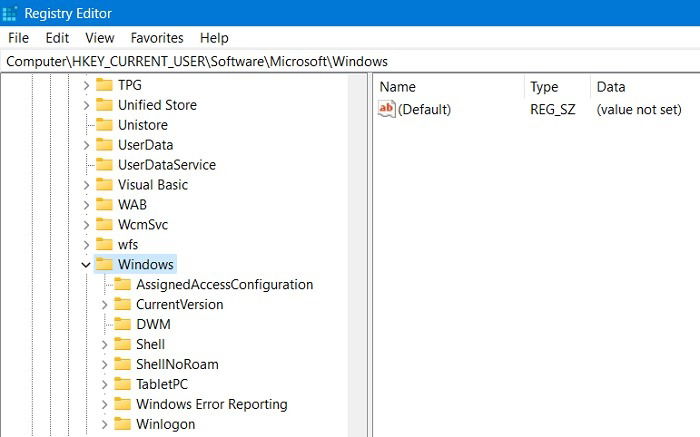700x437 pixels.
Task: Click the Windows Error Reporting folder icon
Action: pos(122,404)
